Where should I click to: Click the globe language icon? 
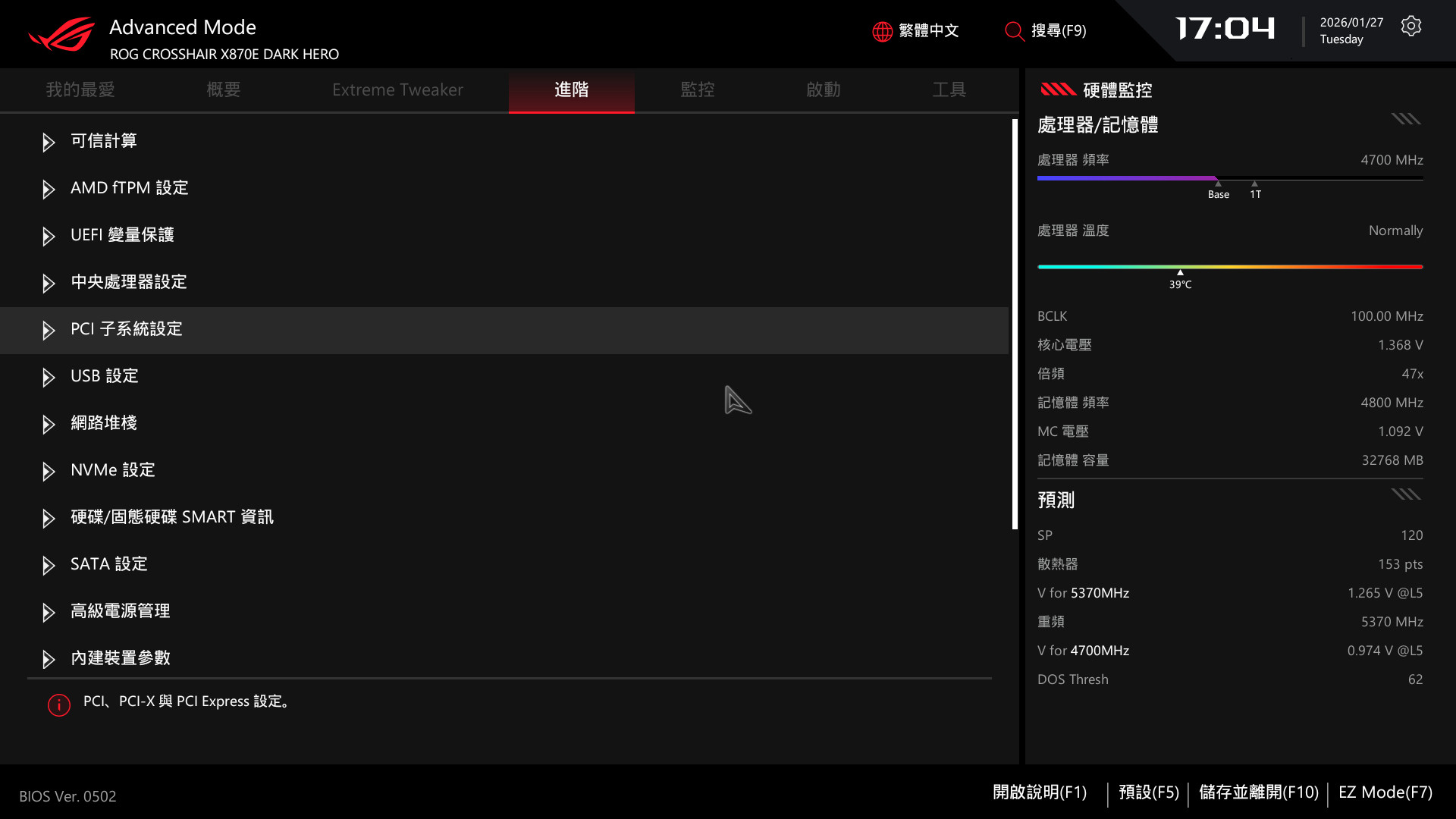point(882,31)
